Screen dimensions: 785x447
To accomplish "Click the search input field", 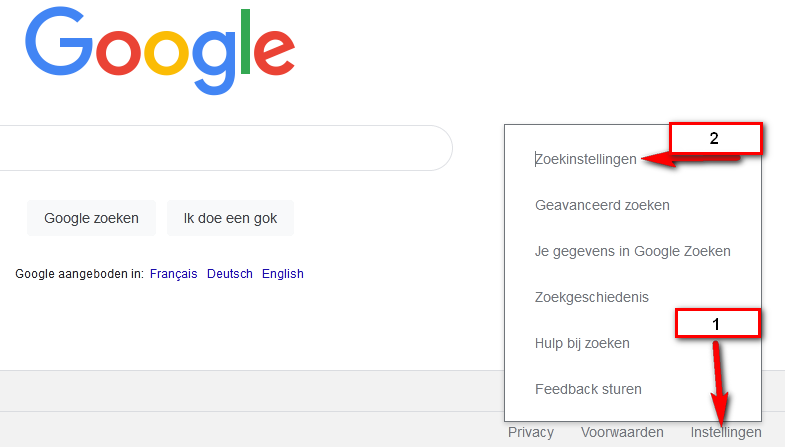I will point(225,148).
